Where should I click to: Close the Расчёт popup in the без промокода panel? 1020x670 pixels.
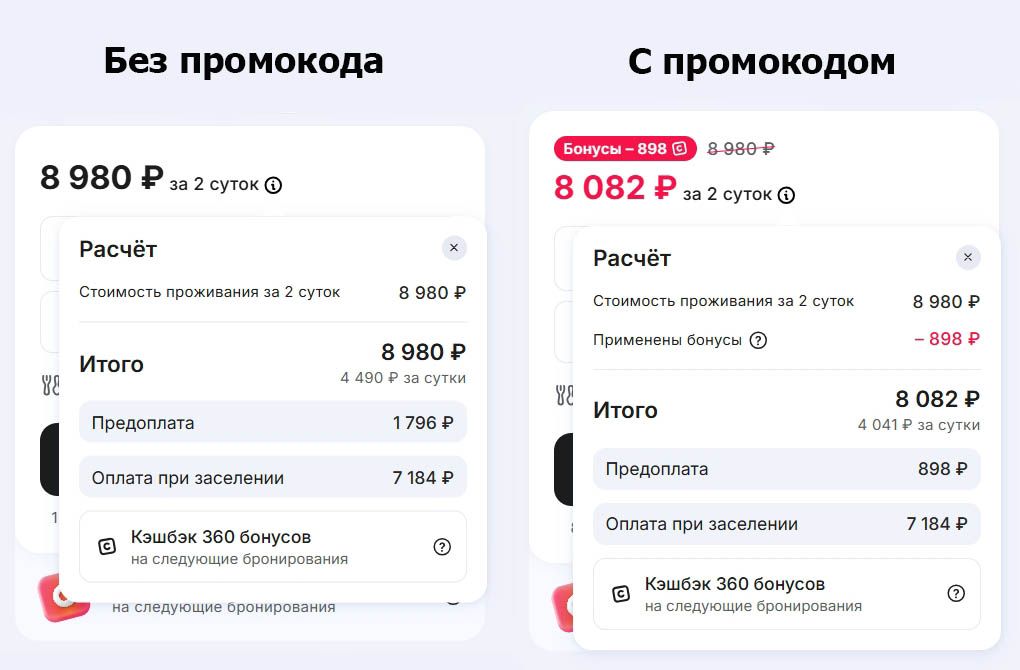[x=454, y=248]
